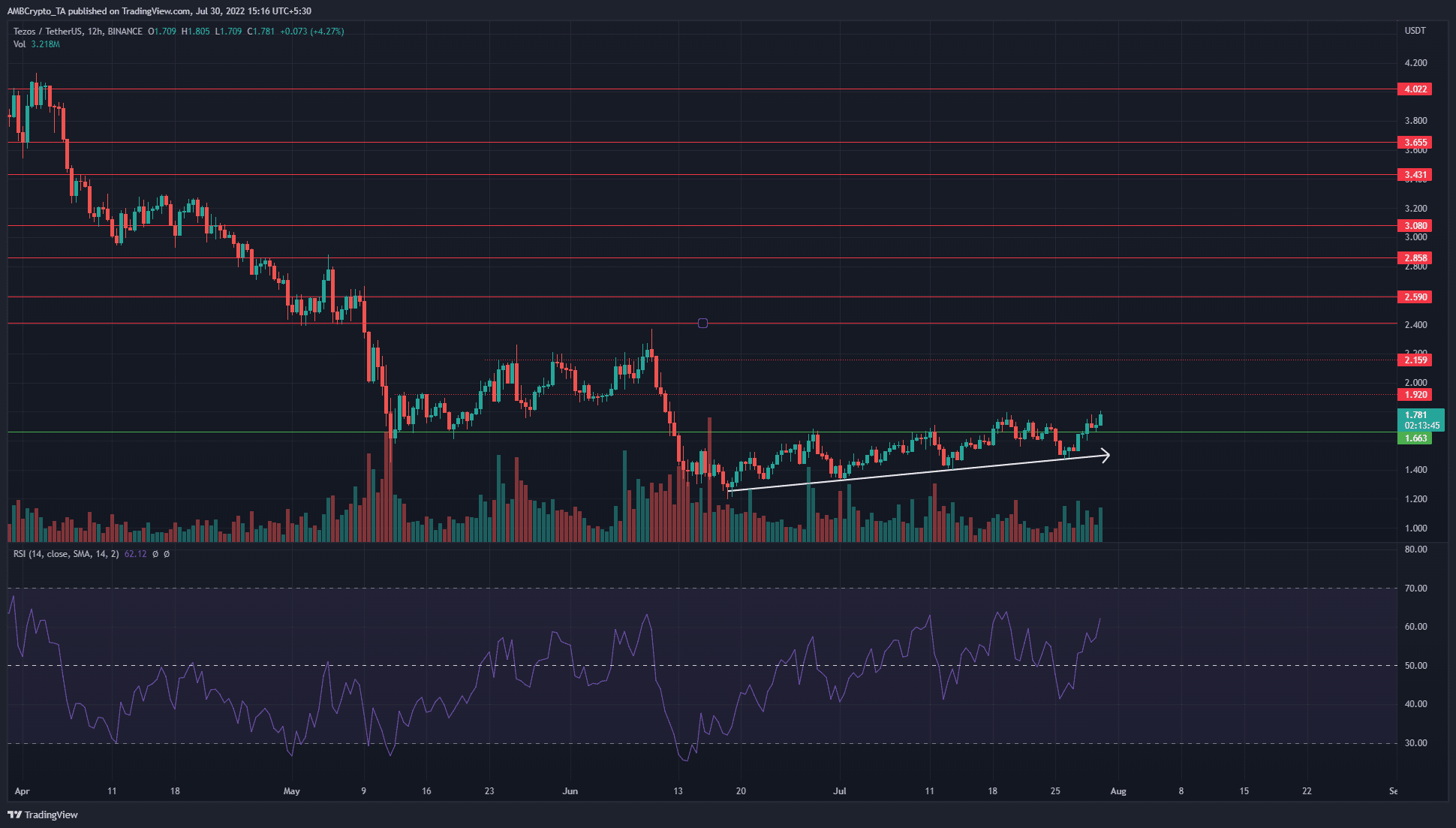Click date 25 on the time axis
This screenshot has height=828, width=1456.
tap(1055, 791)
